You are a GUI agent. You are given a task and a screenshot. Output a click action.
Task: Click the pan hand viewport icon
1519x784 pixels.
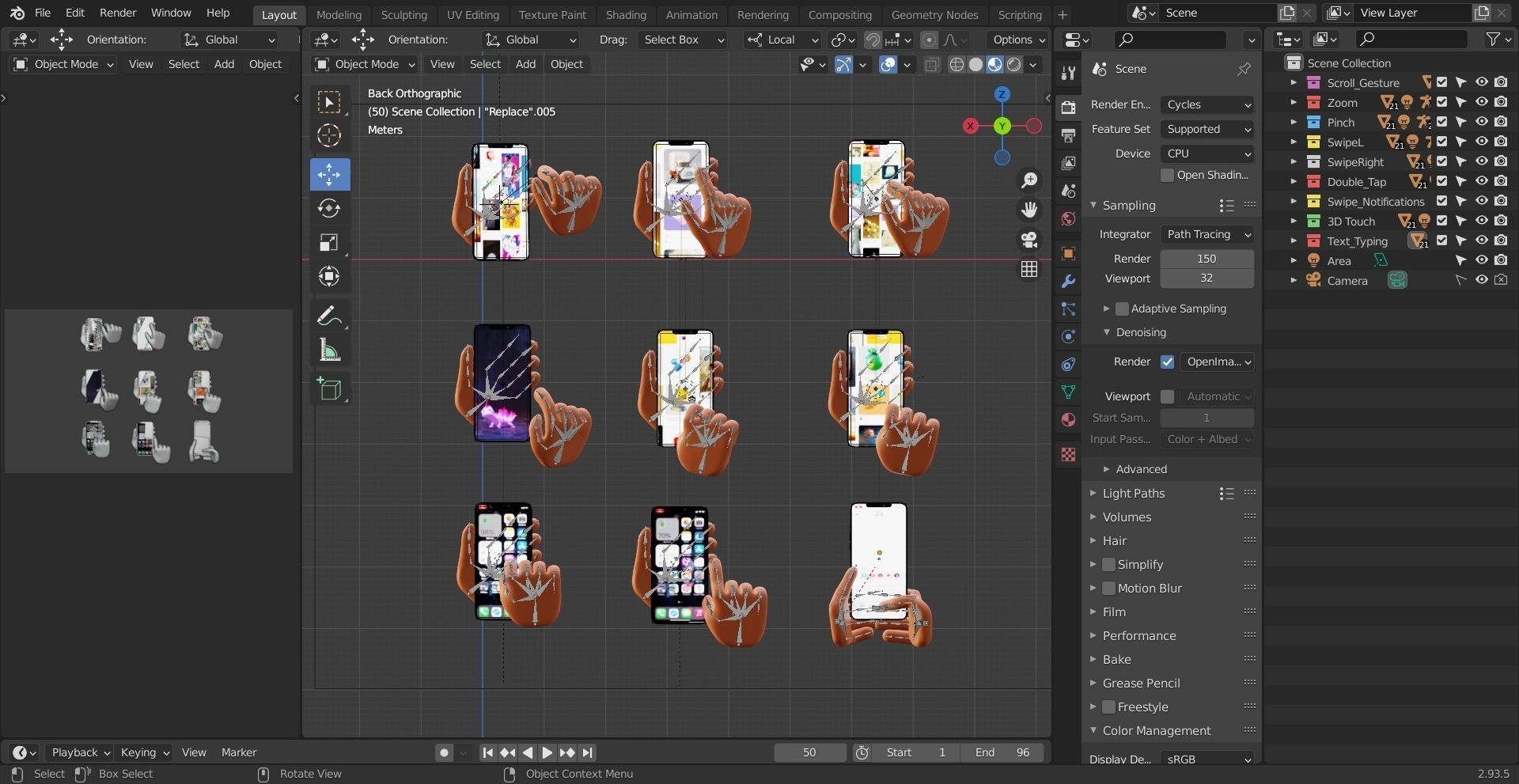(1028, 210)
